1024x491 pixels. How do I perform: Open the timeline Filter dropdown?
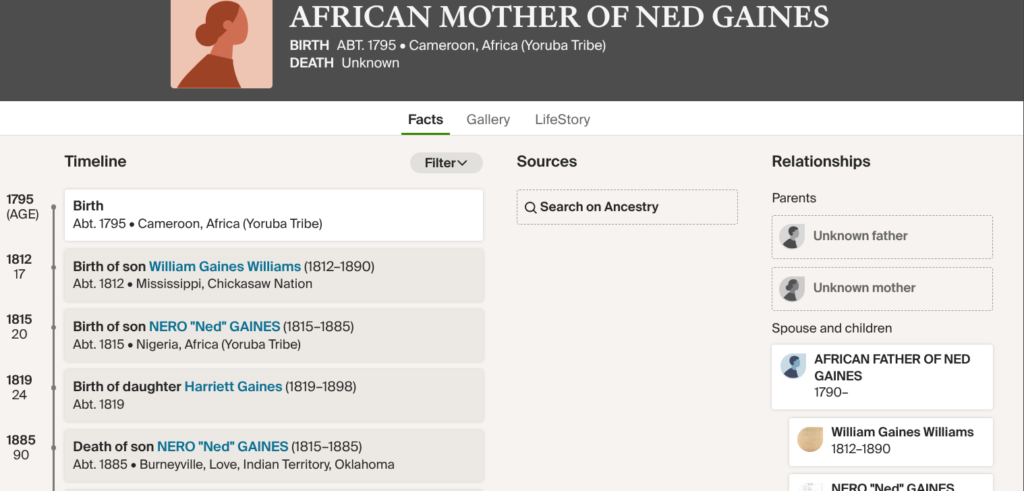click(x=446, y=163)
